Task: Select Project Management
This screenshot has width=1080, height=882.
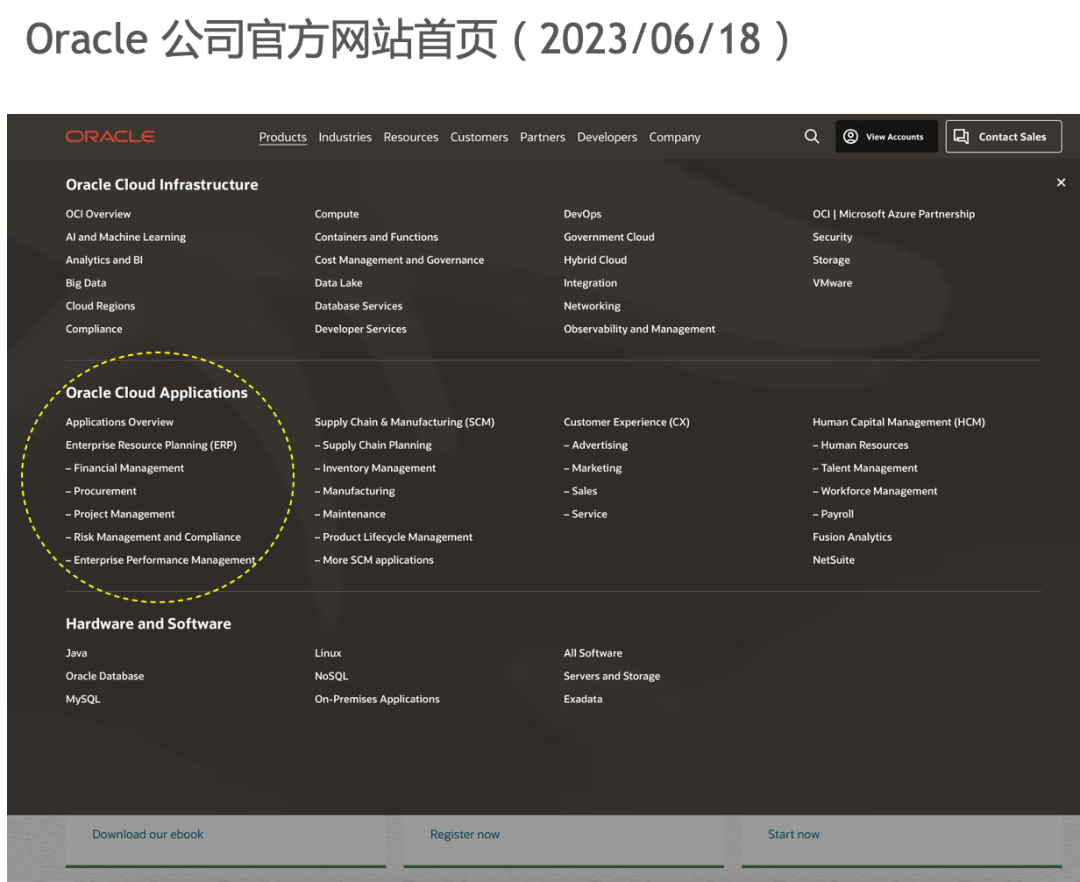Action: [121, 514]
